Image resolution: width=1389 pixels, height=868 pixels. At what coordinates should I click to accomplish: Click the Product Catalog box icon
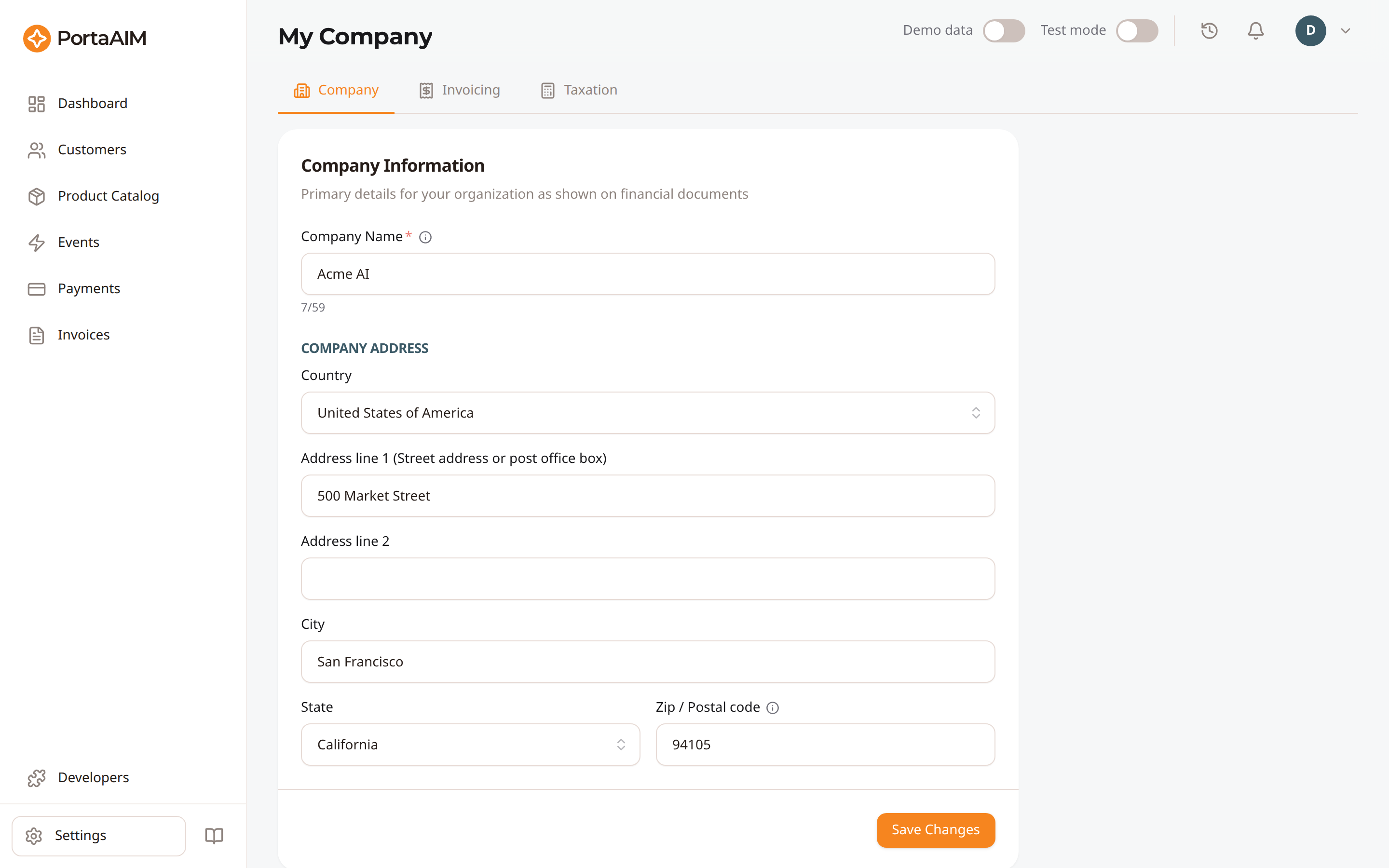pyautogui.click(x=37, y=196)
